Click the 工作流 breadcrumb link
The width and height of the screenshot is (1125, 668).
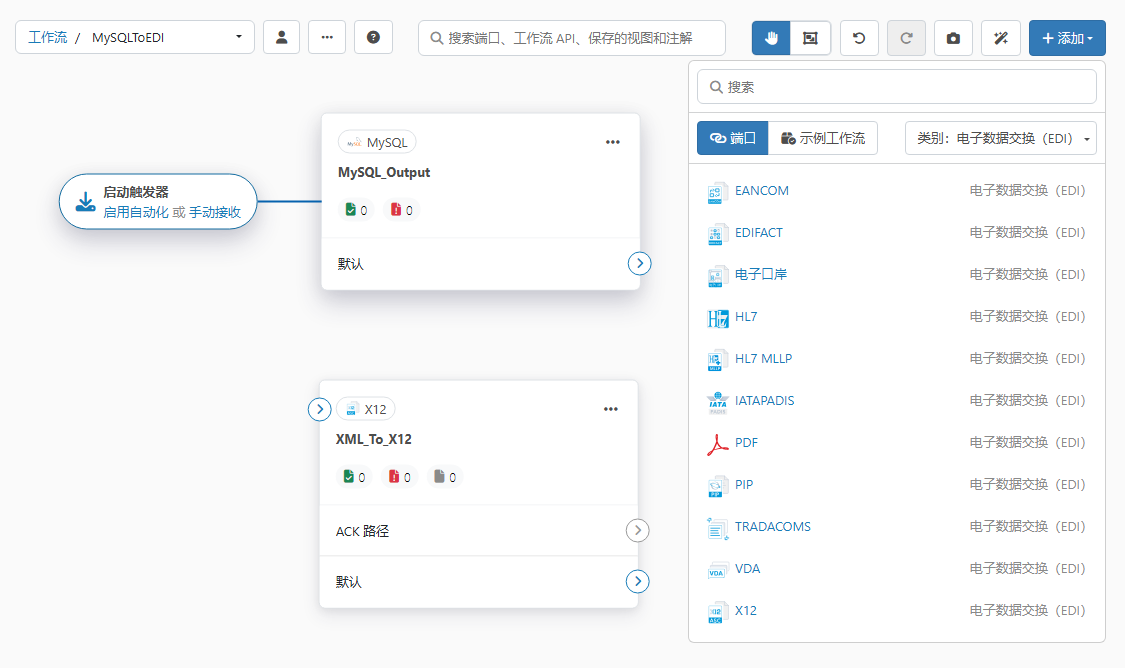point(48,38)
